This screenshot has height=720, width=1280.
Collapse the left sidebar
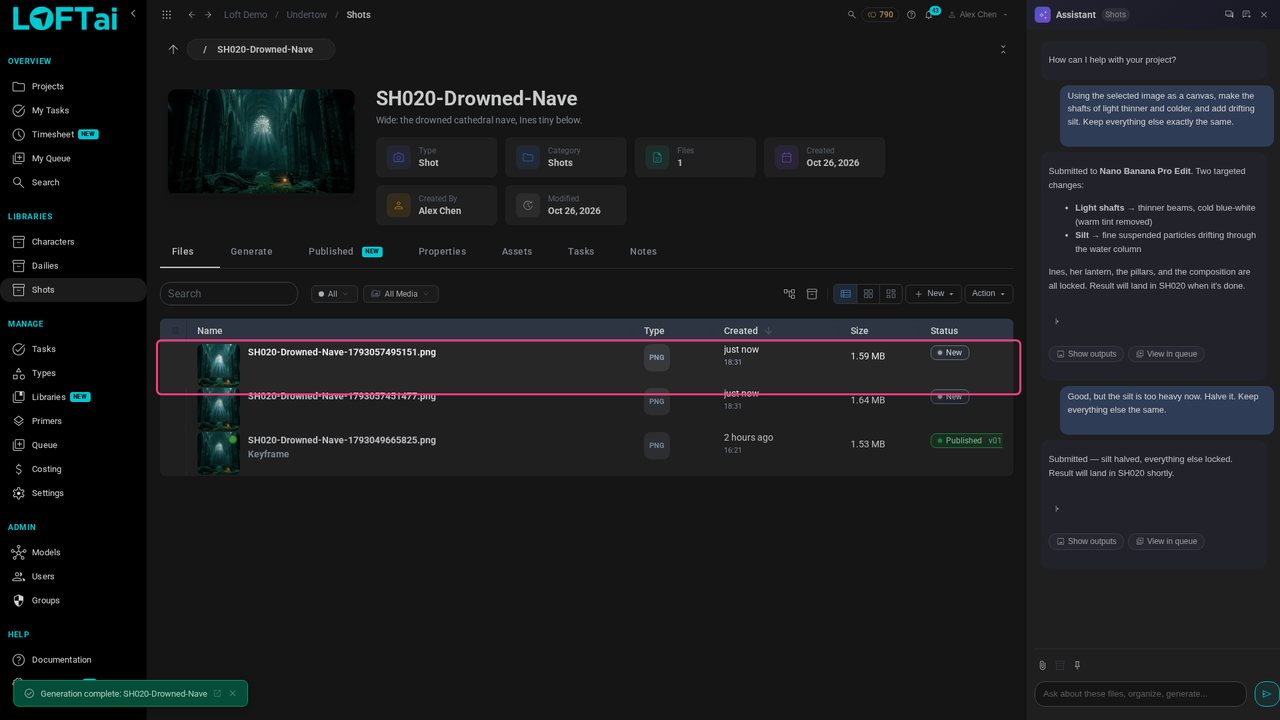133,14
